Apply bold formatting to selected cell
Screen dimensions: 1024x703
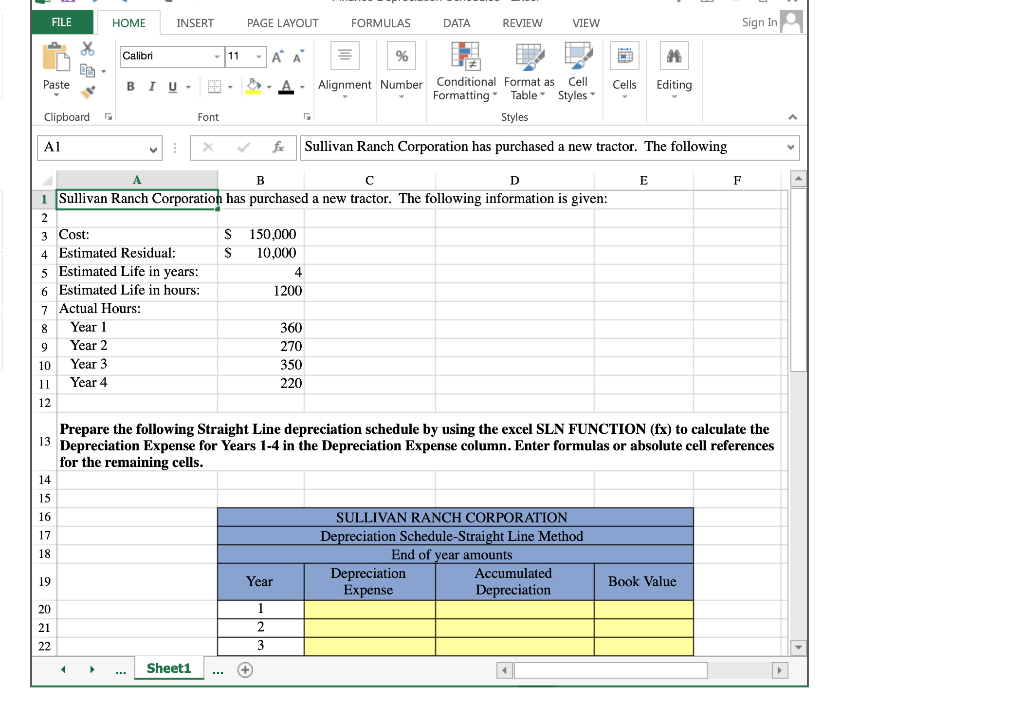pyautogui.click(x=130, y=87)
